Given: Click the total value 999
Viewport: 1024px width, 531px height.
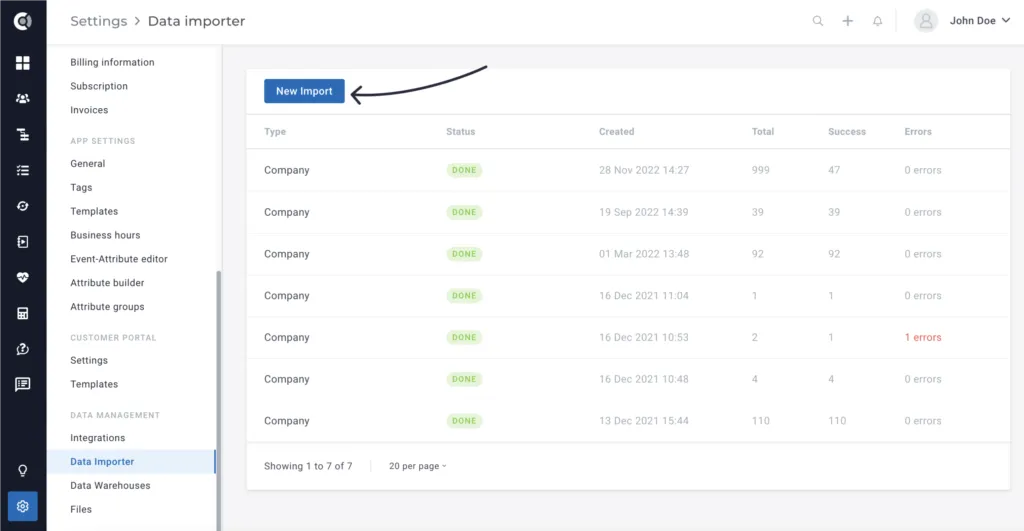Looking at the screenshot, I should click(x=761, y=170).
